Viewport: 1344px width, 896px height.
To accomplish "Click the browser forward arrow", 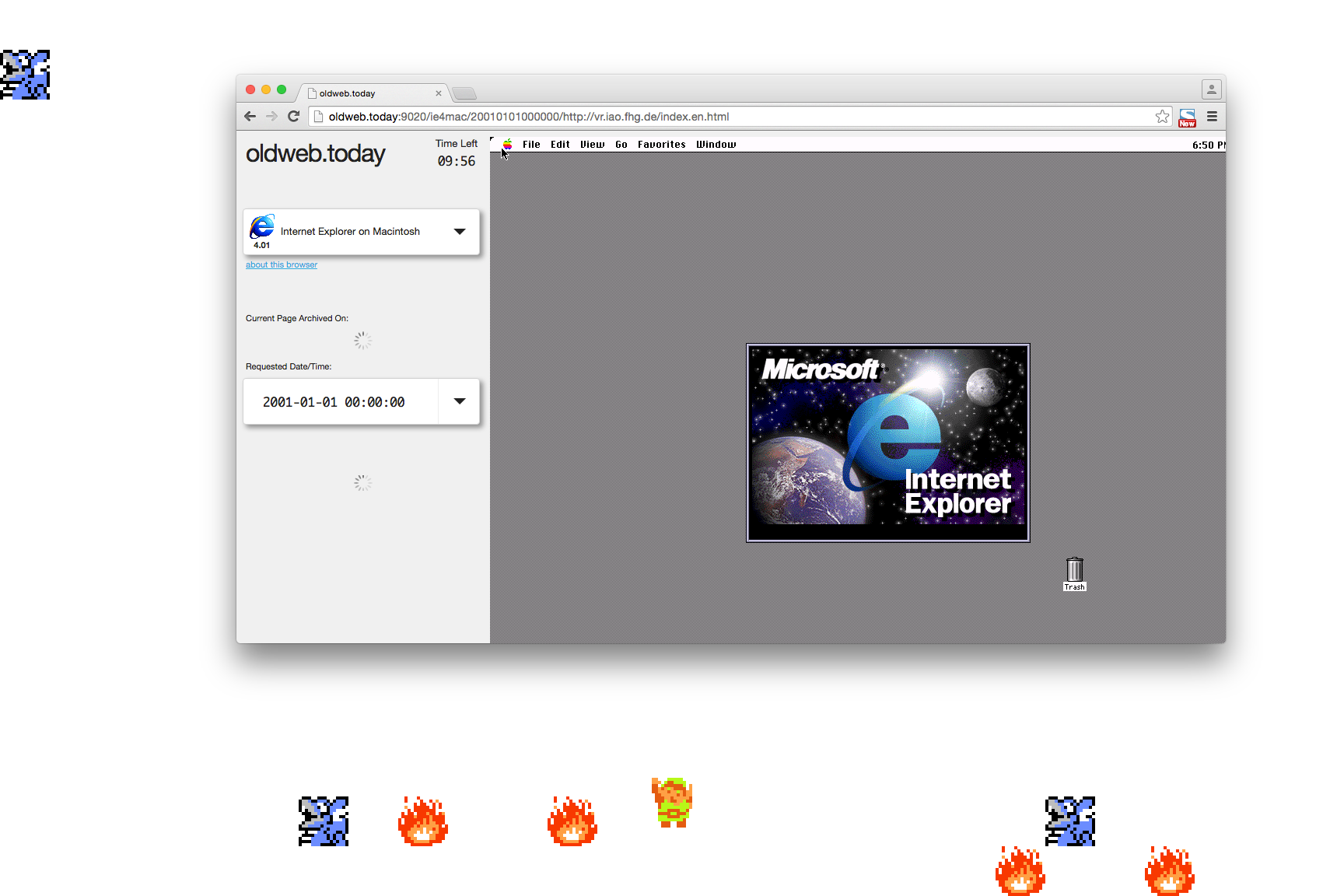I will 271,117.
